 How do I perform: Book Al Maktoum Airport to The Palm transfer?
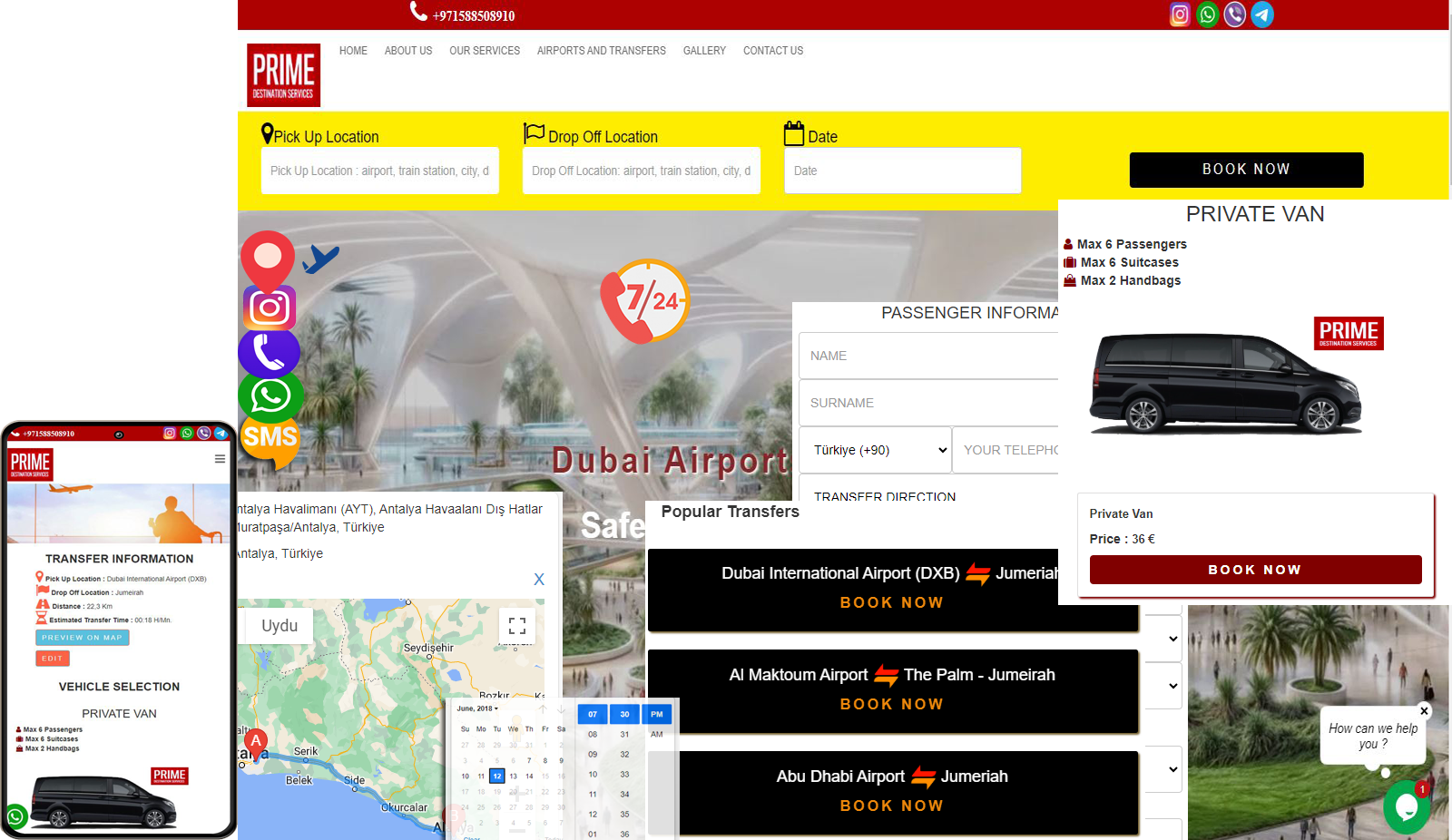[x=891, y=704]
